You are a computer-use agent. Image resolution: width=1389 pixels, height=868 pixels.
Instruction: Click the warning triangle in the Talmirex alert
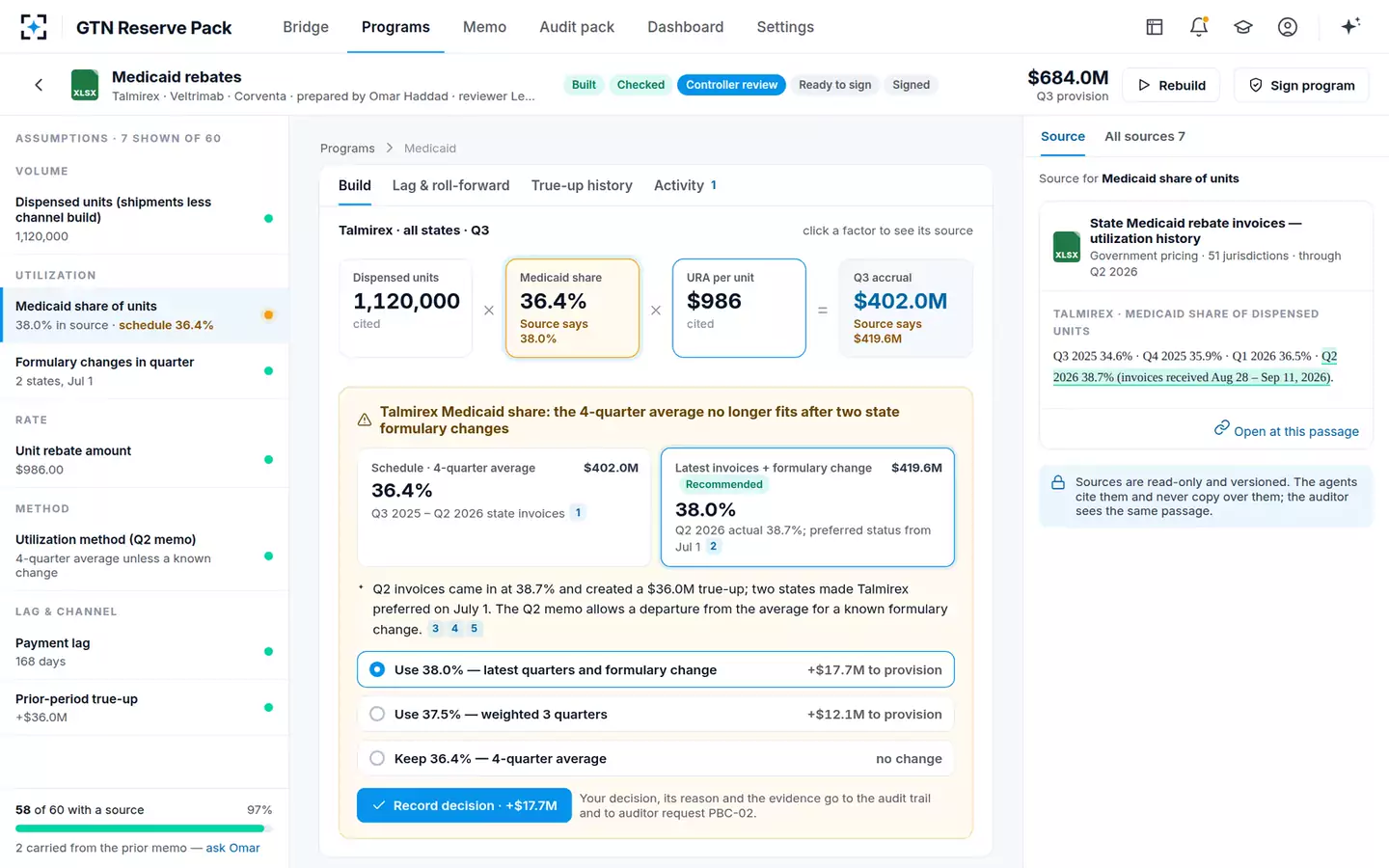tap(365, 420)
